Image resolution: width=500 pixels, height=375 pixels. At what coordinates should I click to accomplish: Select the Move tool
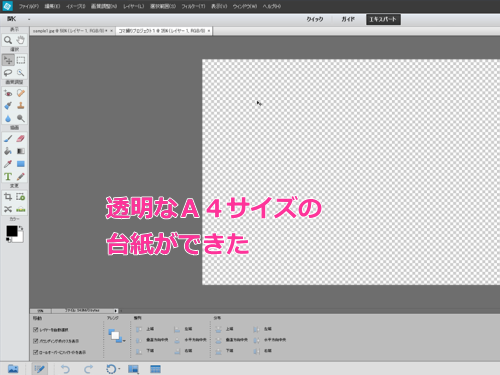coord(8,60)
